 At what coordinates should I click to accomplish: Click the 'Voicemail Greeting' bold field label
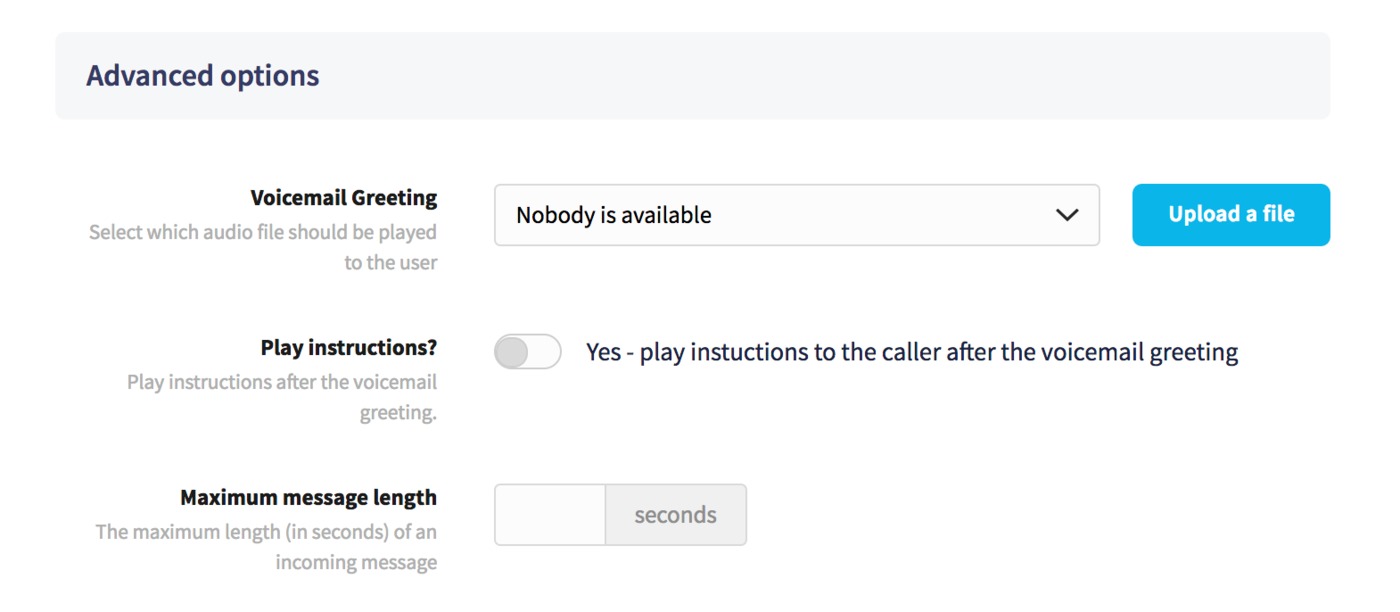click(344, 198)
